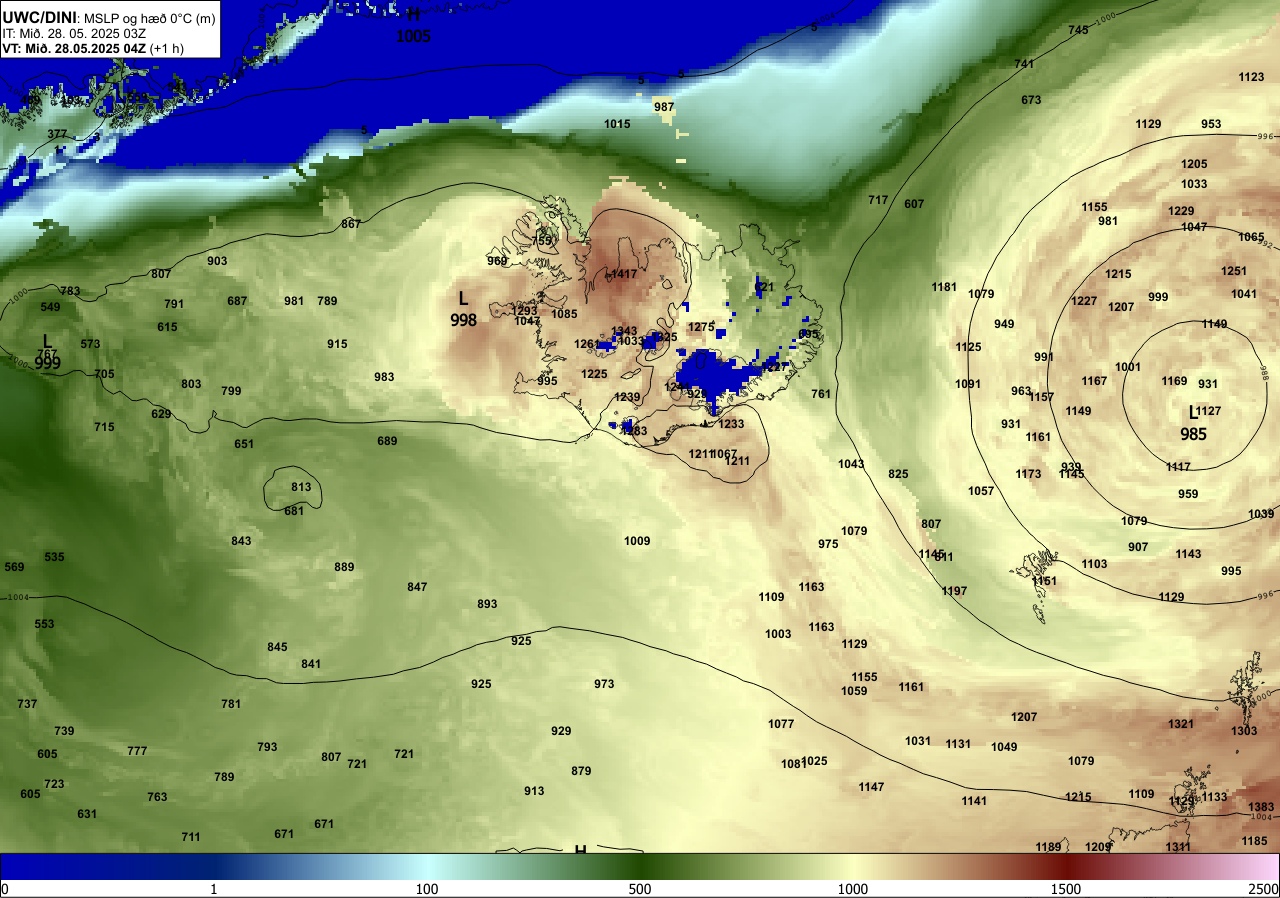
Task: Click the height value 1417 over Iceland
Action: tap(623, 274)
